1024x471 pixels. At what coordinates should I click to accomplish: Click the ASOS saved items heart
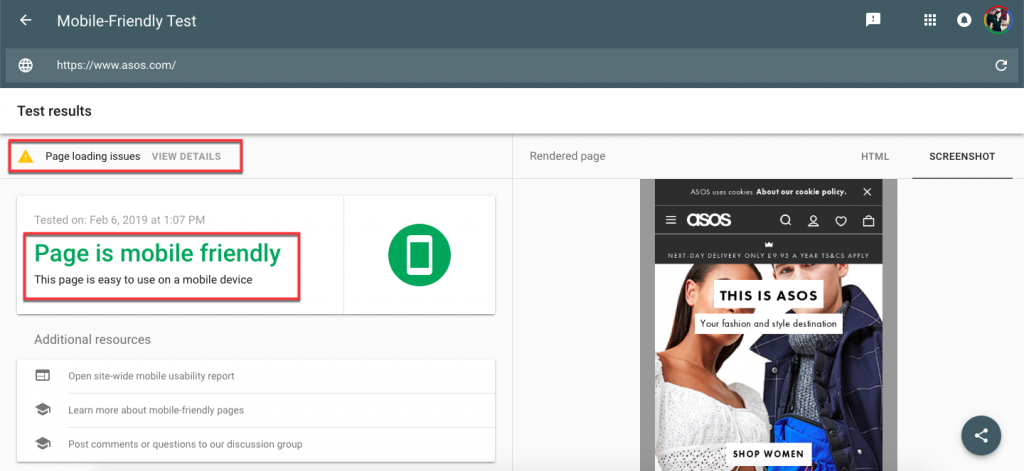point(841,221)
